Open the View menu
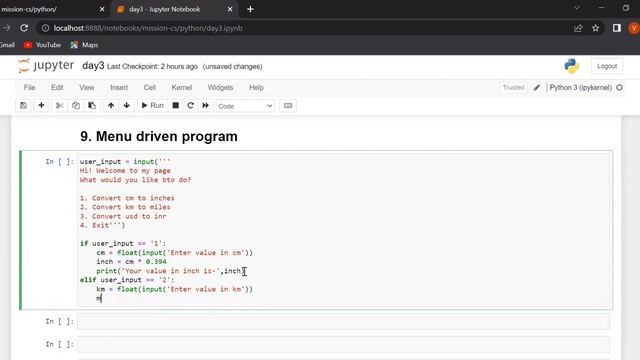 pos(87,87)
